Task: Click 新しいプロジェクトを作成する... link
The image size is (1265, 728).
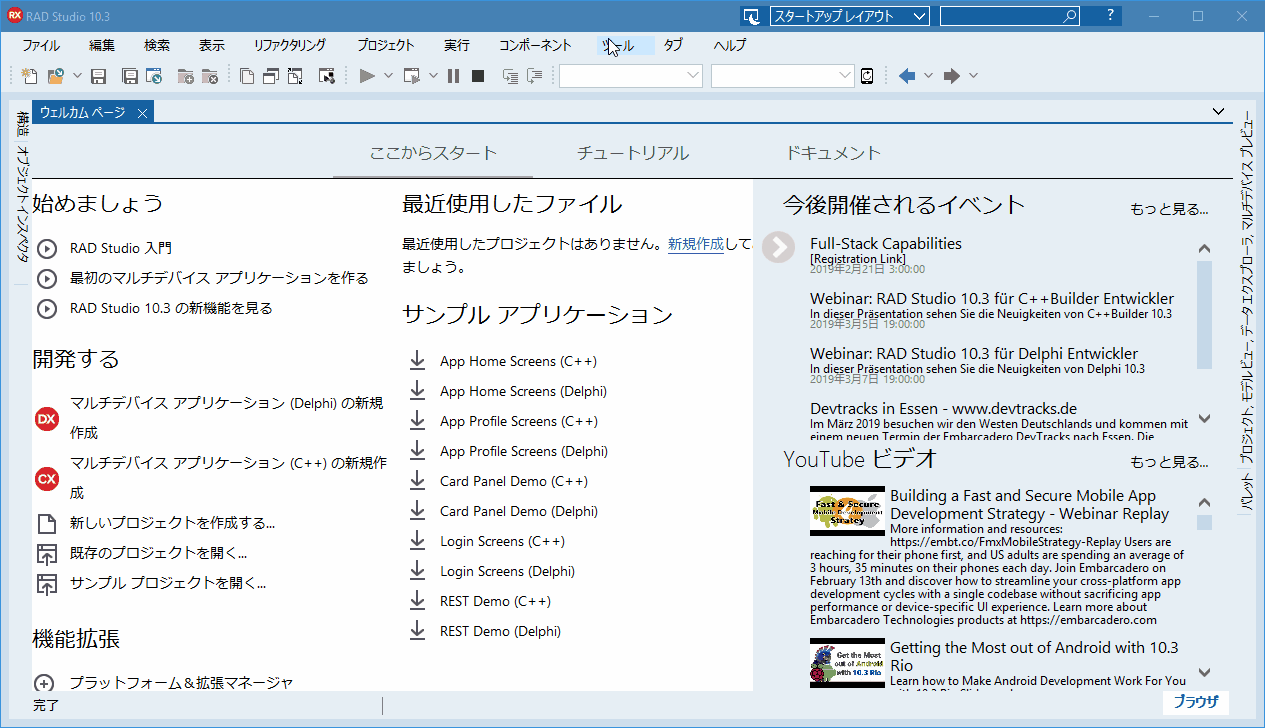Action: tap(172, 523)
